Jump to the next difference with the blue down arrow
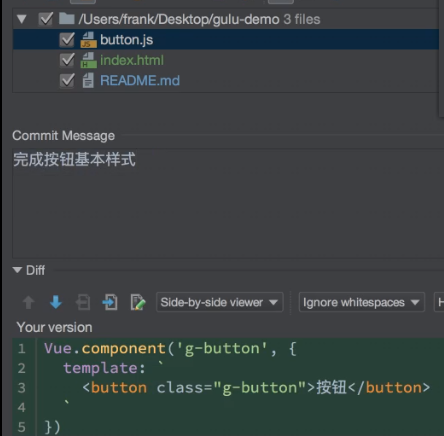444x436 pixels. click(x=56, y=302)
